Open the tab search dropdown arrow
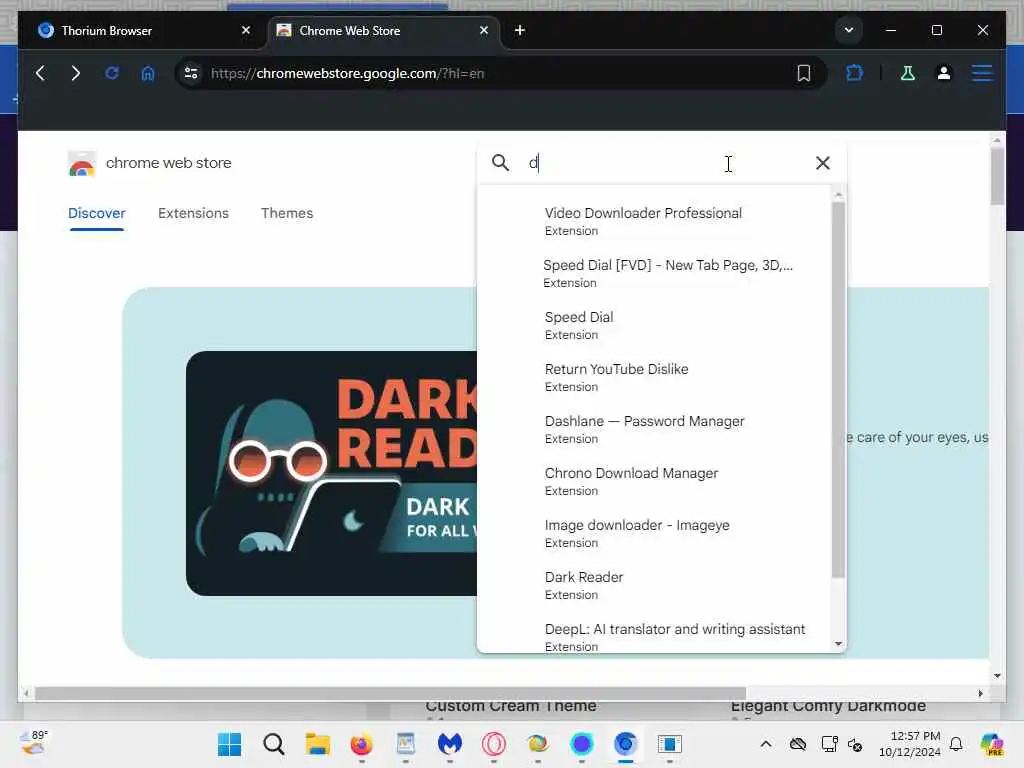The width and height of the screenshot is (1024, 768). pyautogui.click(x=849, y=30)
